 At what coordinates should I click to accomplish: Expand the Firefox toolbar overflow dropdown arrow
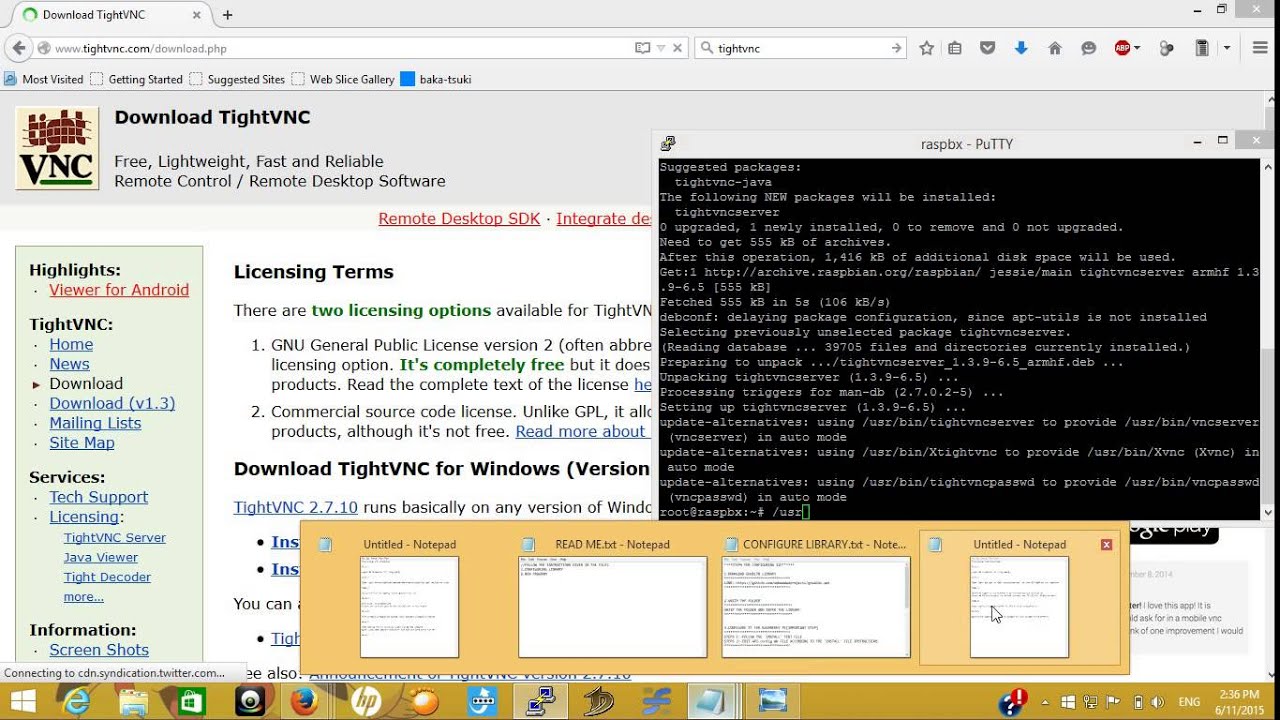[x=1227, y=48]
